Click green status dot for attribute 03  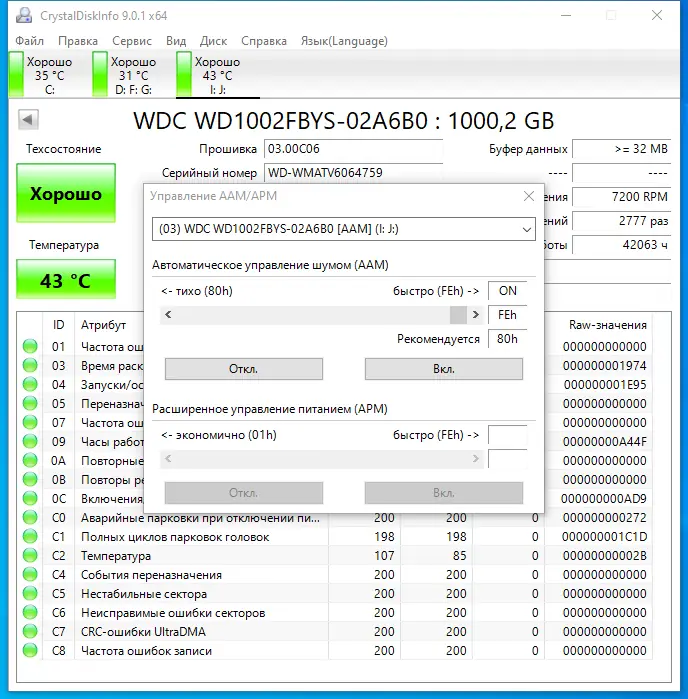click(x=30, y=366)
